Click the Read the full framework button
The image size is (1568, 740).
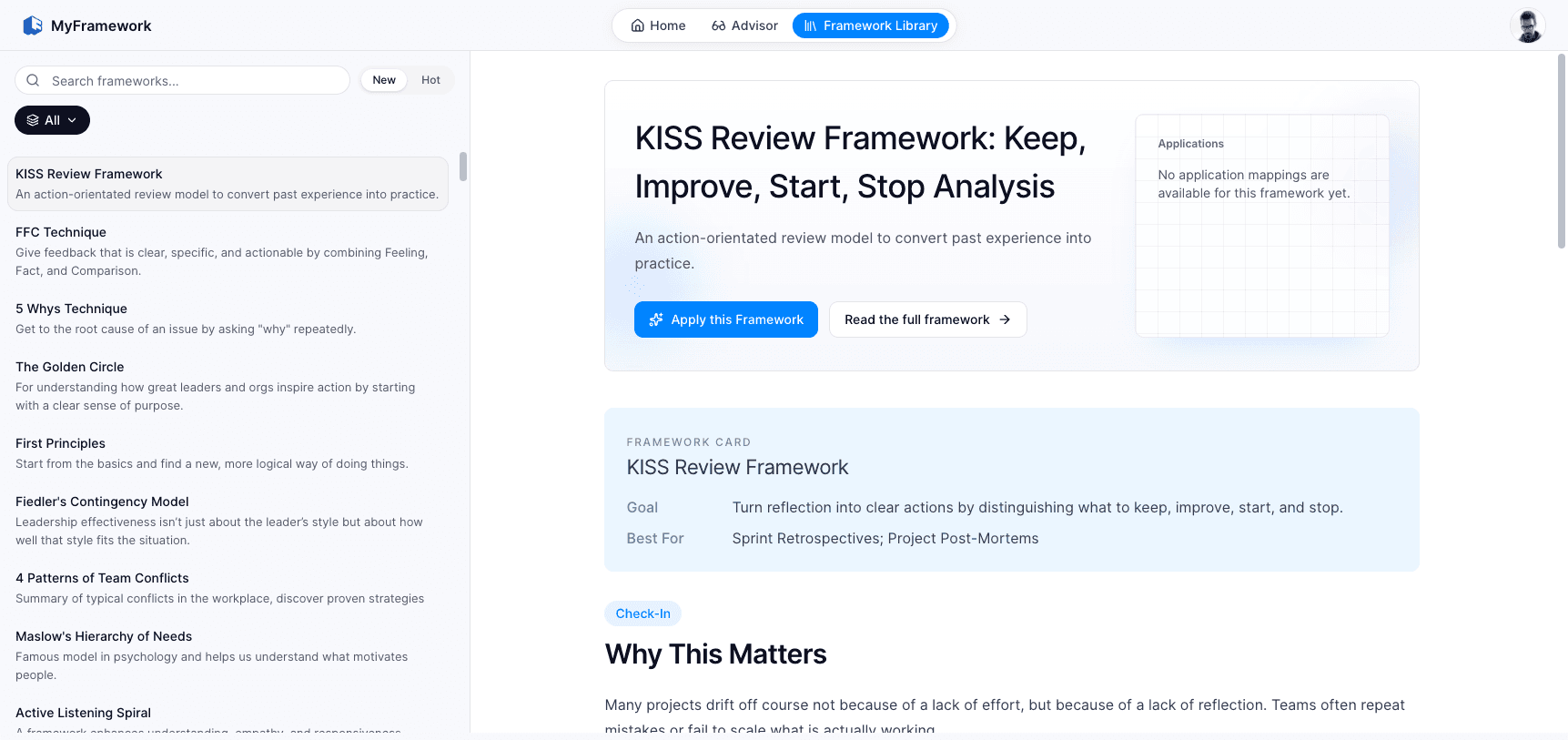pos(928,319)
